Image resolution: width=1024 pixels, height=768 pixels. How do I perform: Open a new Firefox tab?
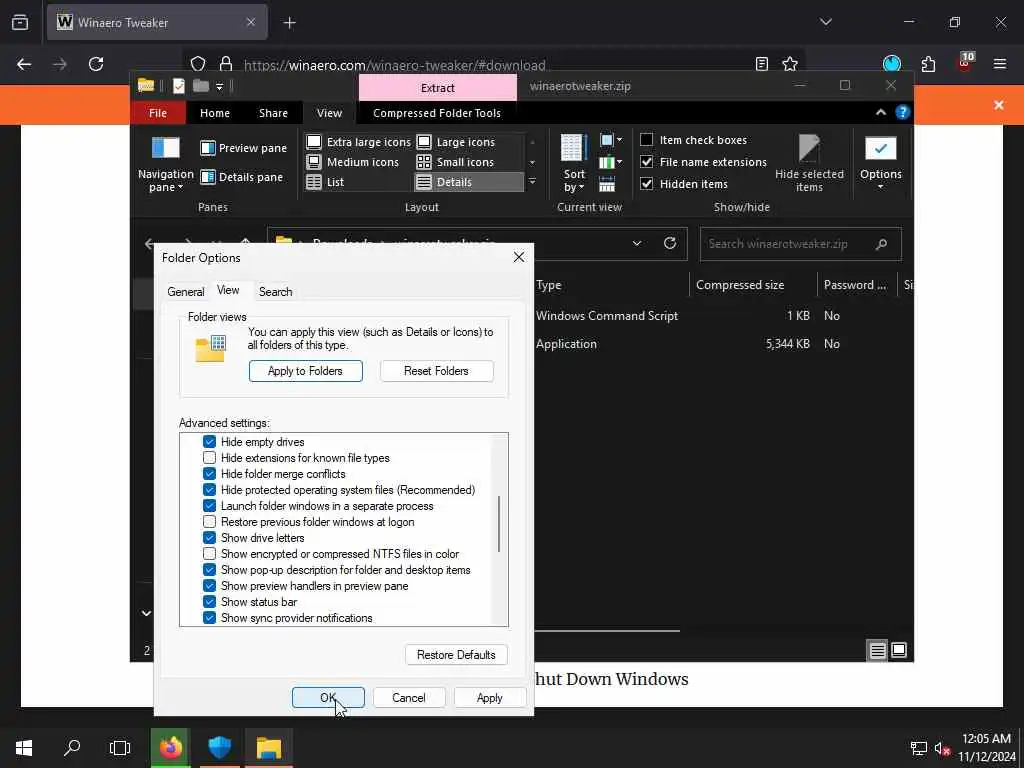click(x=289, y=23)
